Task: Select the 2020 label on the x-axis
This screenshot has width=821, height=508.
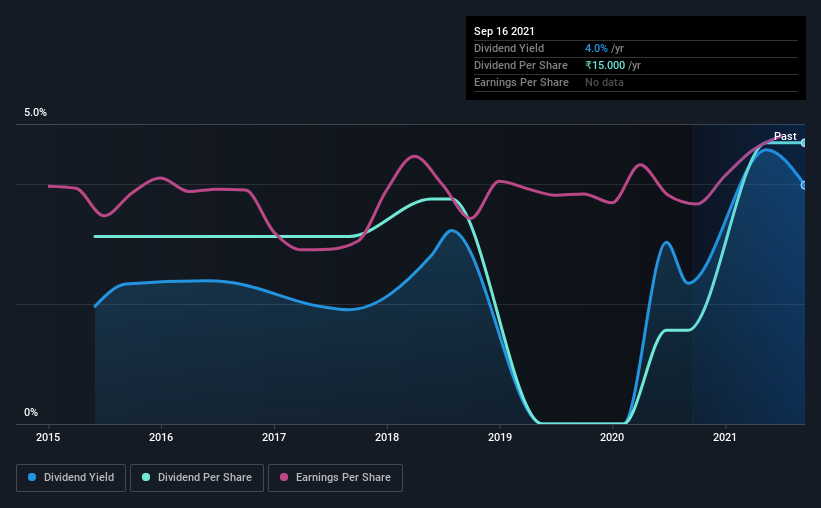Action: pos(612,437)
